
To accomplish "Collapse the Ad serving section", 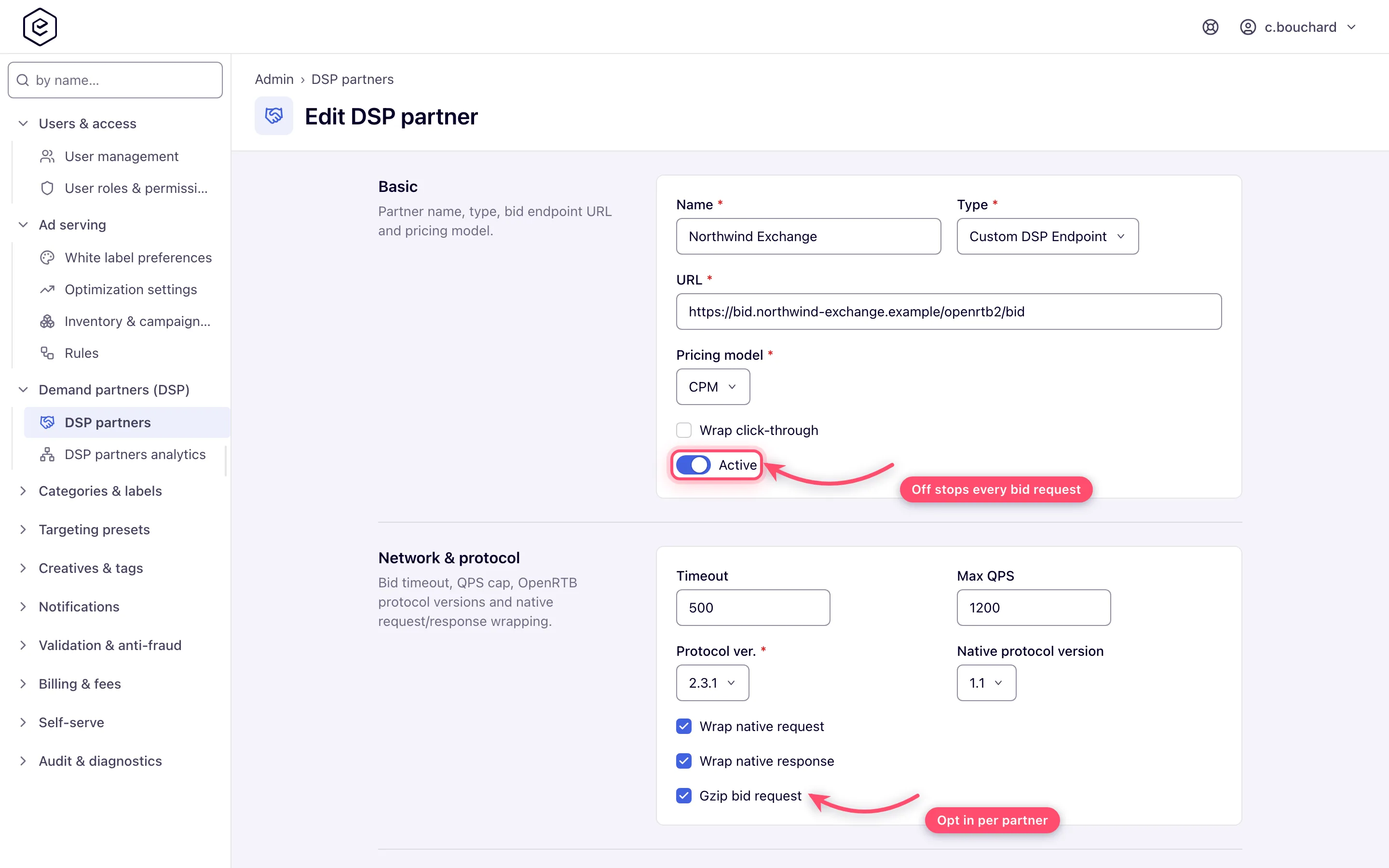I will coord(72,224).
